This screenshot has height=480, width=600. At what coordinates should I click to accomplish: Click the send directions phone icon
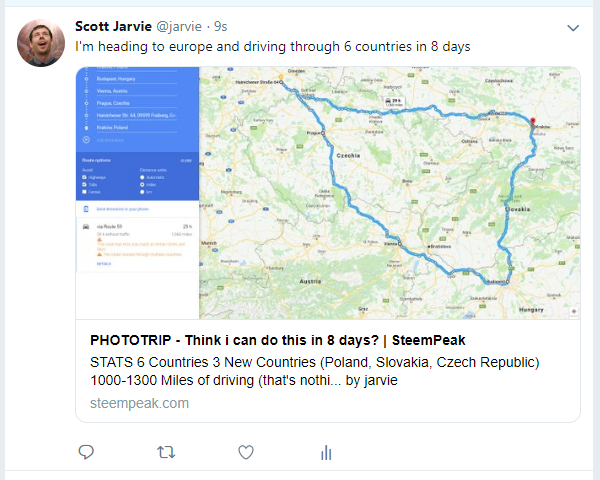[87, 208]
